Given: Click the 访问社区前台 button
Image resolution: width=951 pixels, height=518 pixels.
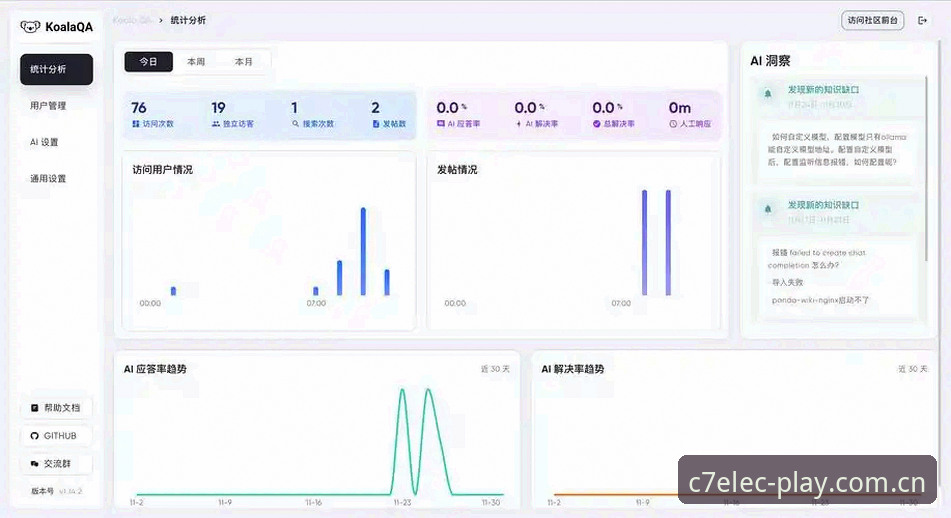Looking at the screenshot, I should (x=873, y=20).
